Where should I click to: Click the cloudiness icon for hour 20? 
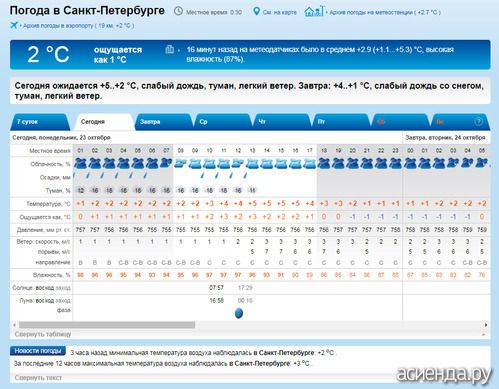pyautogui.click(x=353, y=163)
